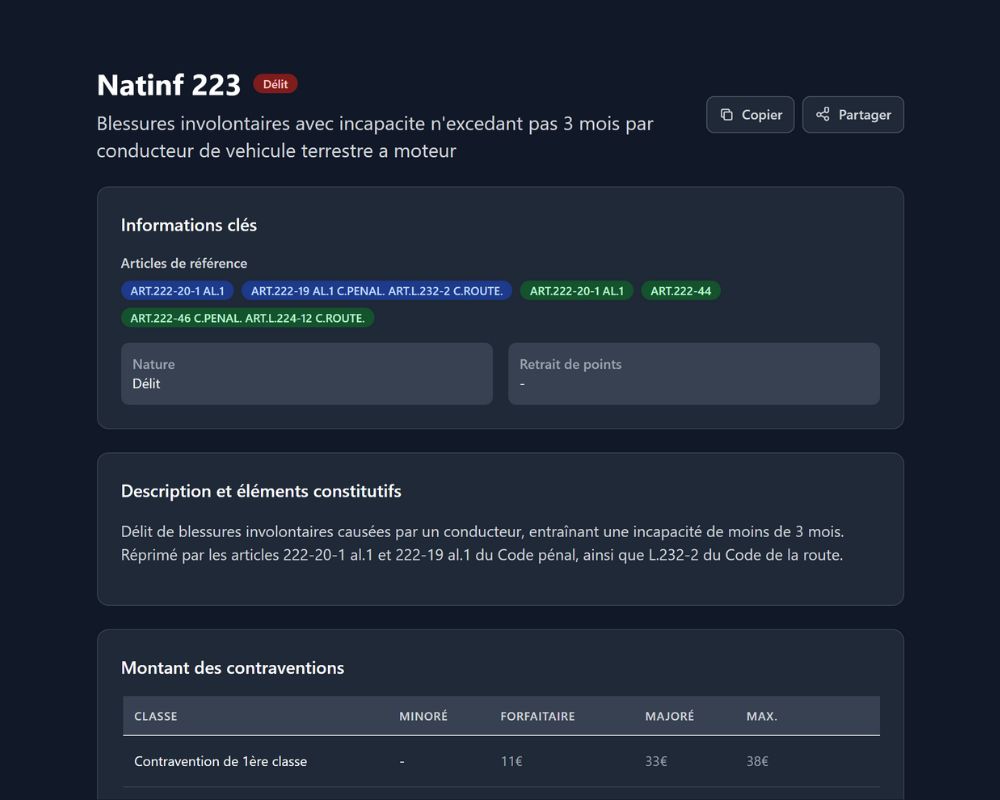
Task: Click the Nature field showing Délit
Action: [x=306, y=374]
